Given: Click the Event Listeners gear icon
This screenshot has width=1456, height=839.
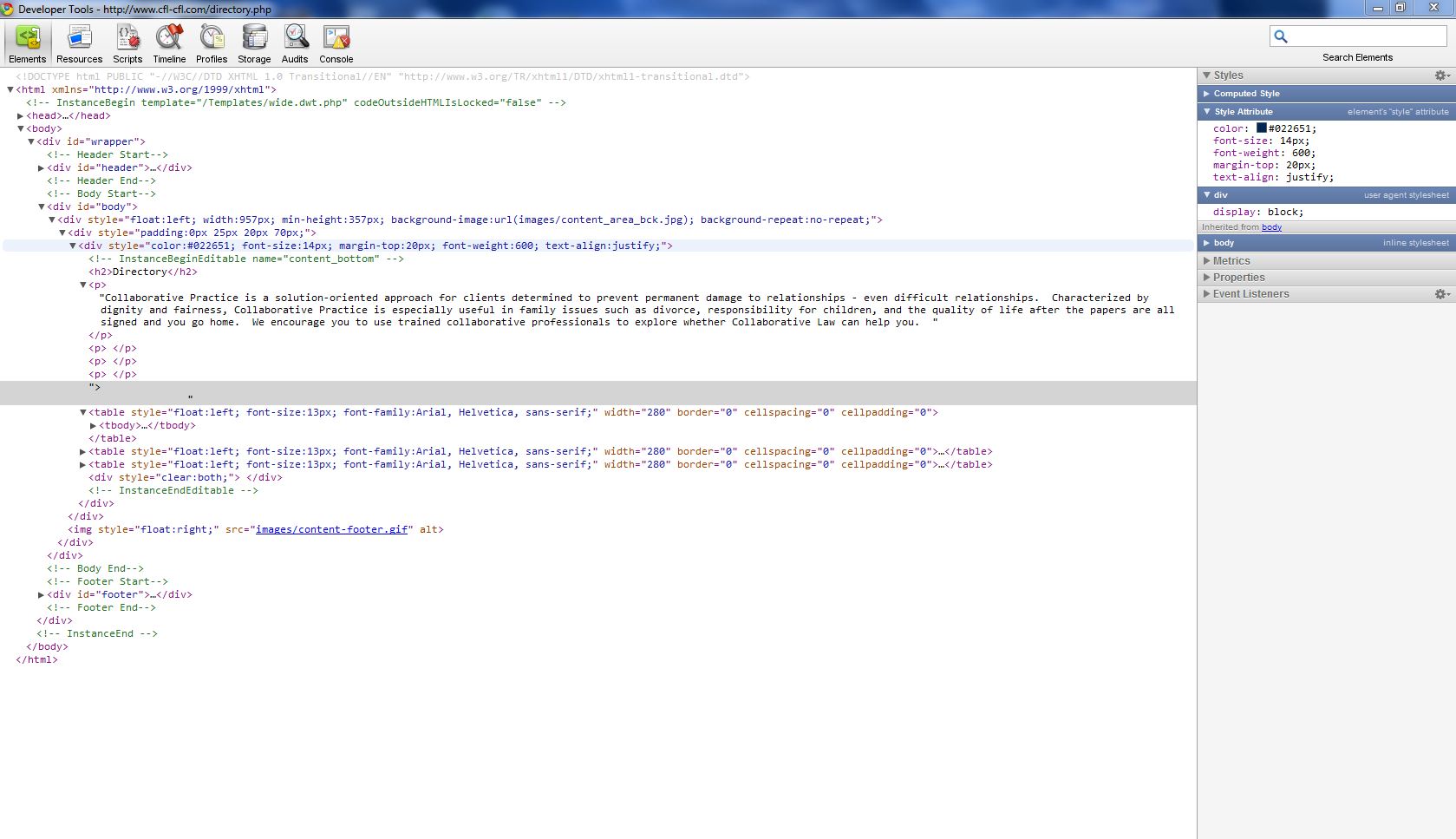Looking at the screenshot, I should click(1441, 294).
